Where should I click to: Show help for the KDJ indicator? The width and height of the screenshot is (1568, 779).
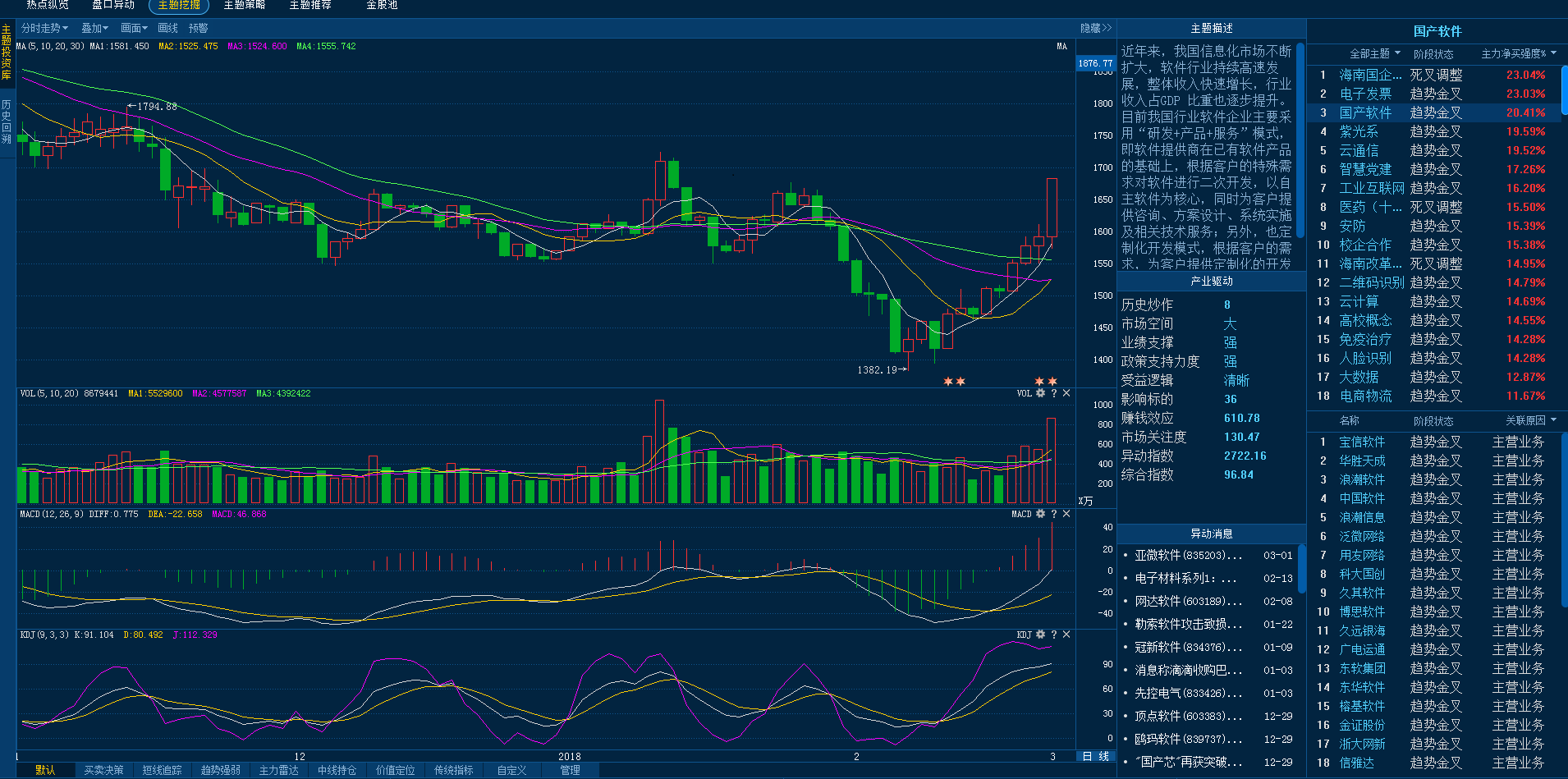(1054, 635)
